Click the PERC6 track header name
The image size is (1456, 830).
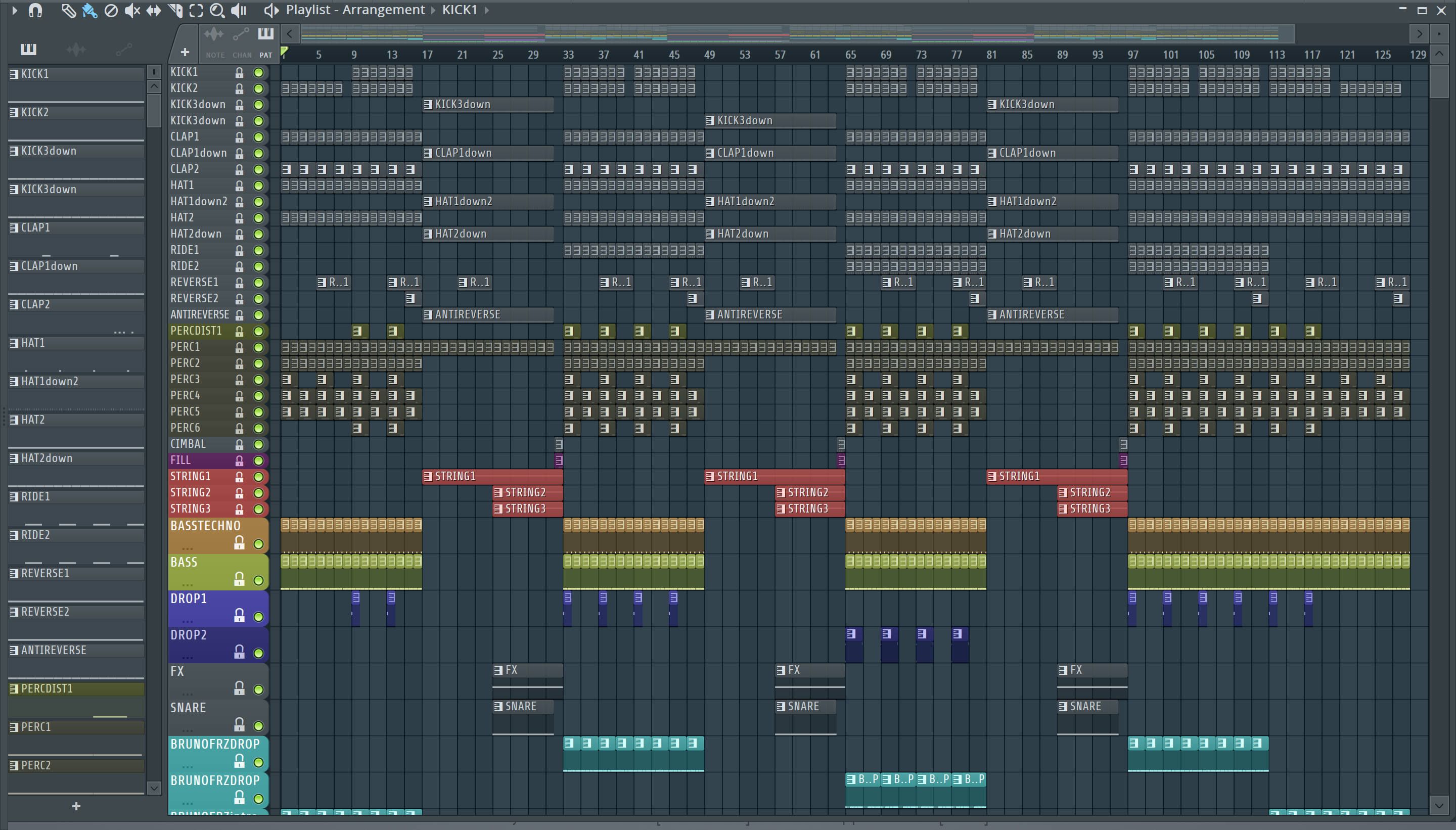tap(185, 428)
